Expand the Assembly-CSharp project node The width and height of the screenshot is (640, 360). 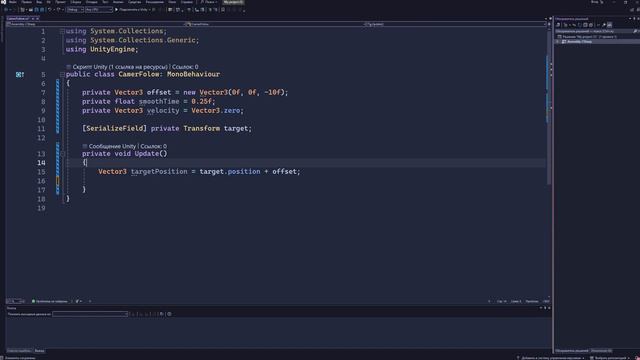(558, 42)
